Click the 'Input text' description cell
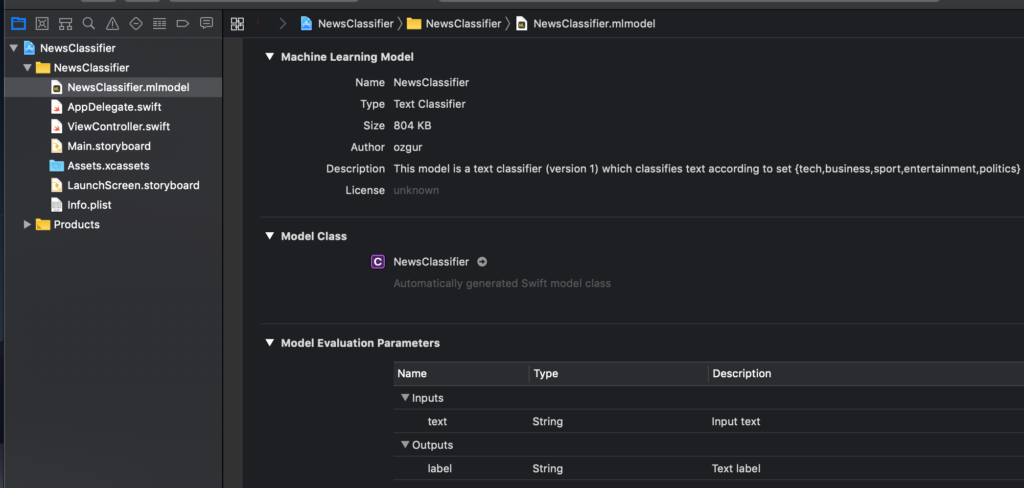This screenshot has width=1024, height=488. 735,421
